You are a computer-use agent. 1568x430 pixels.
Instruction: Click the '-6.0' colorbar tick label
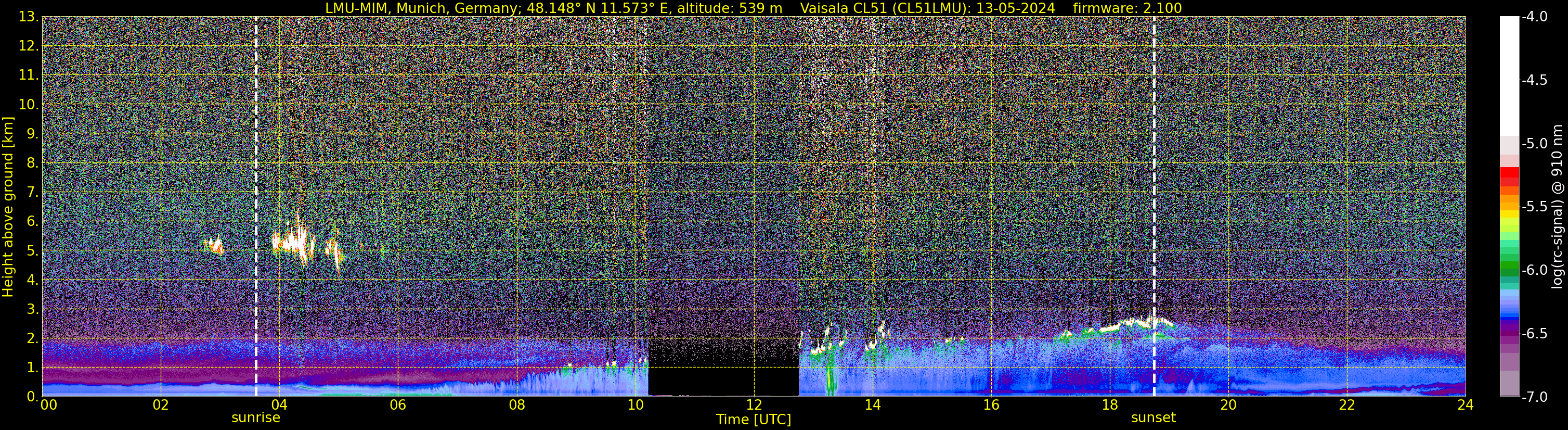click(x=1535, y=270)
